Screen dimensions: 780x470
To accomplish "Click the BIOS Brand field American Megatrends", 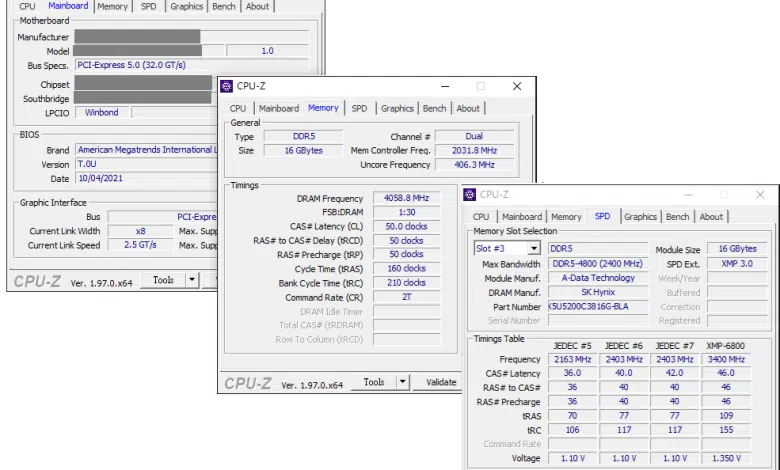I will pyautogui.click(x=146, y=150).
